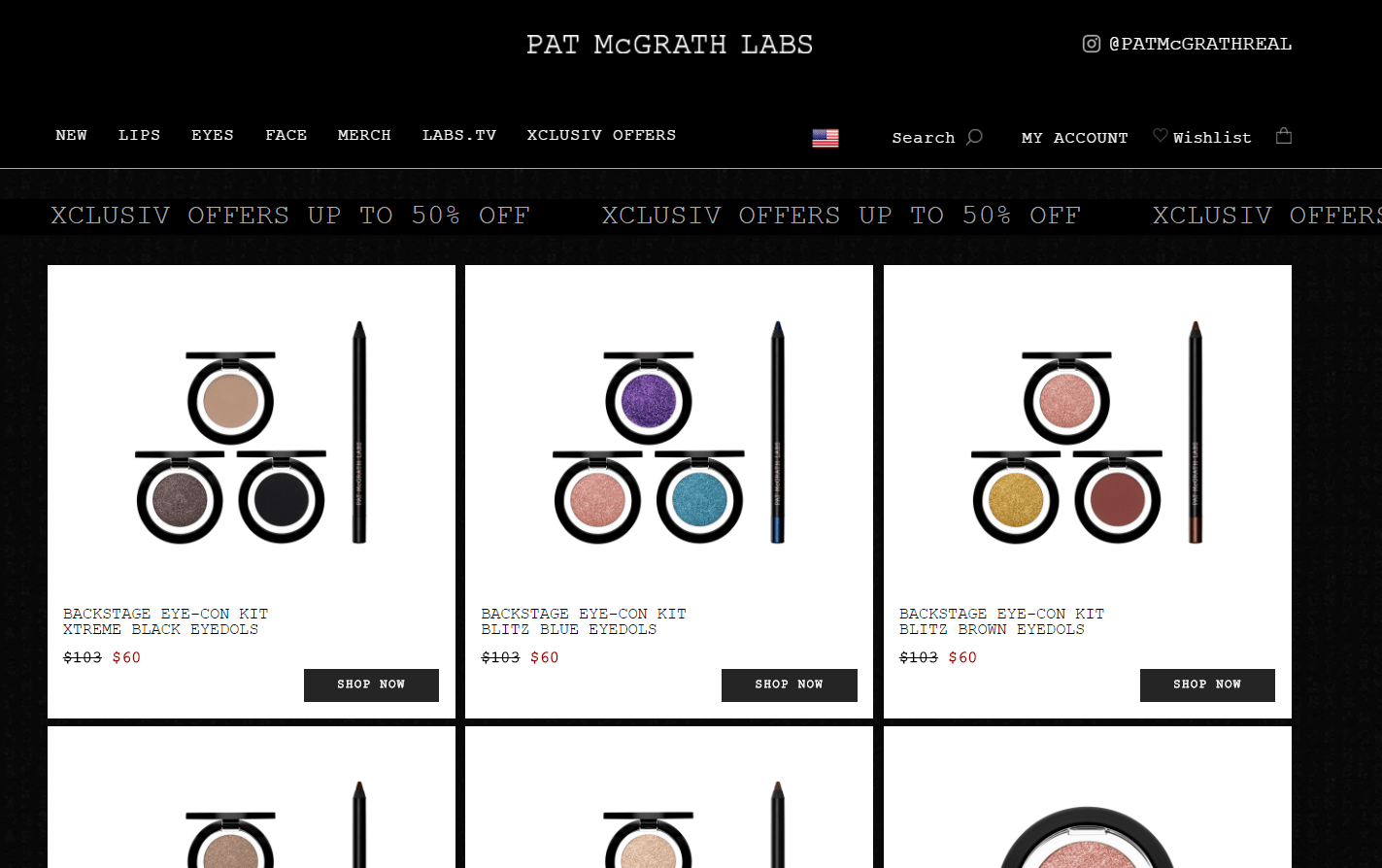Change region using US flag icon
Image resolution: width=1382 pixels, height=868 pixels.
point(826,138)
